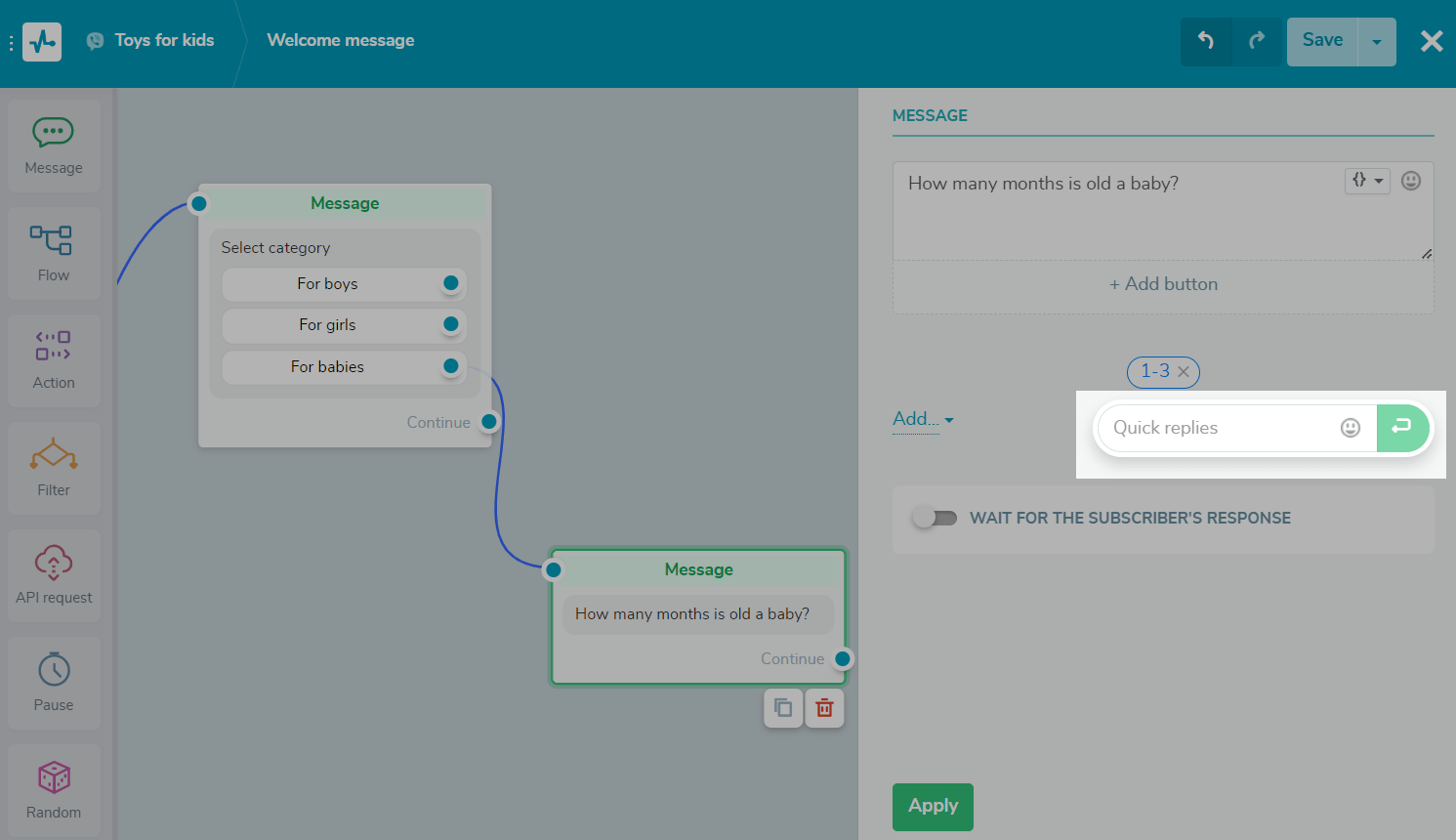Click the redo arrow button
The image size is (1456, 840).
[x=1257, y=41]
